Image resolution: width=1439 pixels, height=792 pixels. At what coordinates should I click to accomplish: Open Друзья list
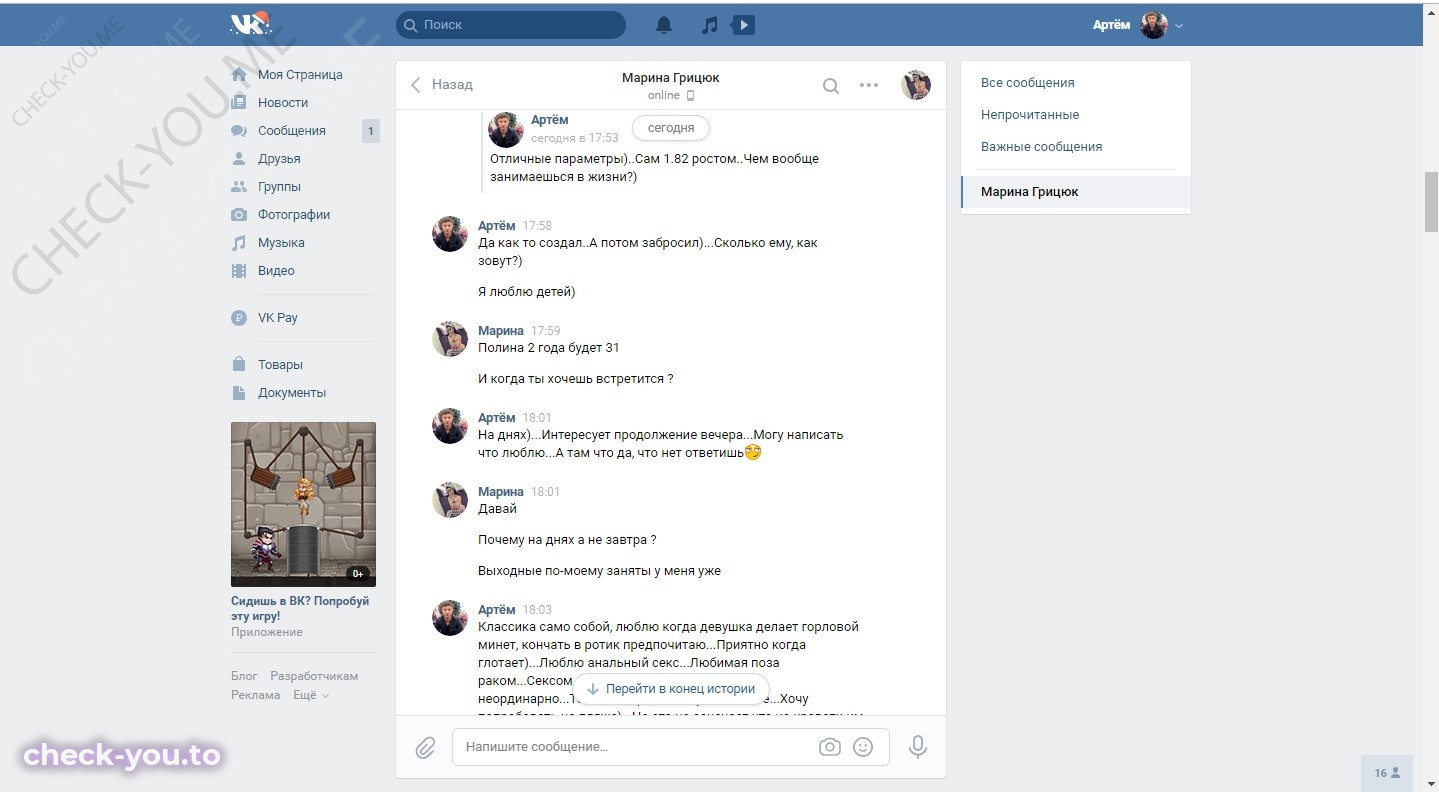279,159
